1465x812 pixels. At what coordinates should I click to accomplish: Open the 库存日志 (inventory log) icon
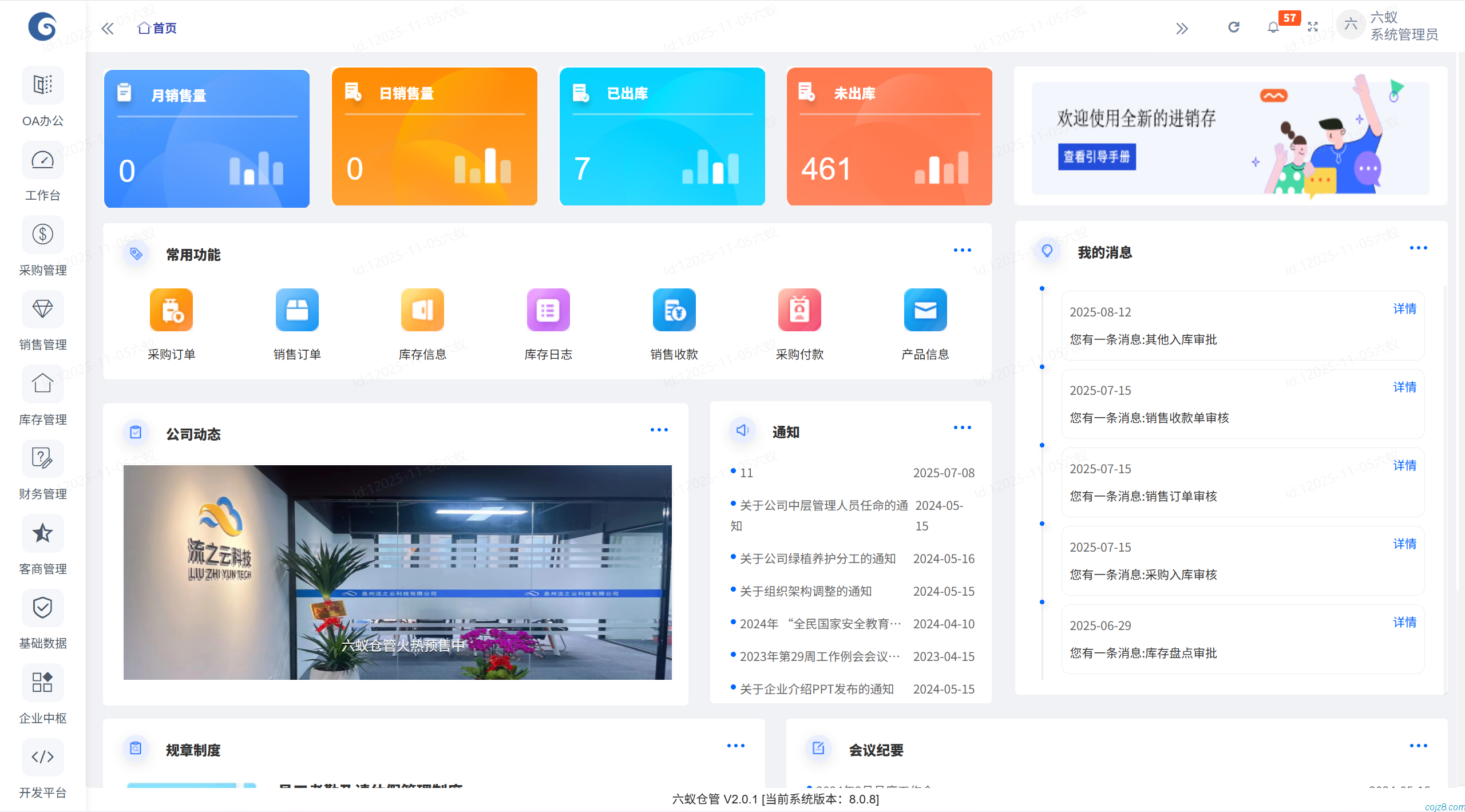(x=548, y=310)
